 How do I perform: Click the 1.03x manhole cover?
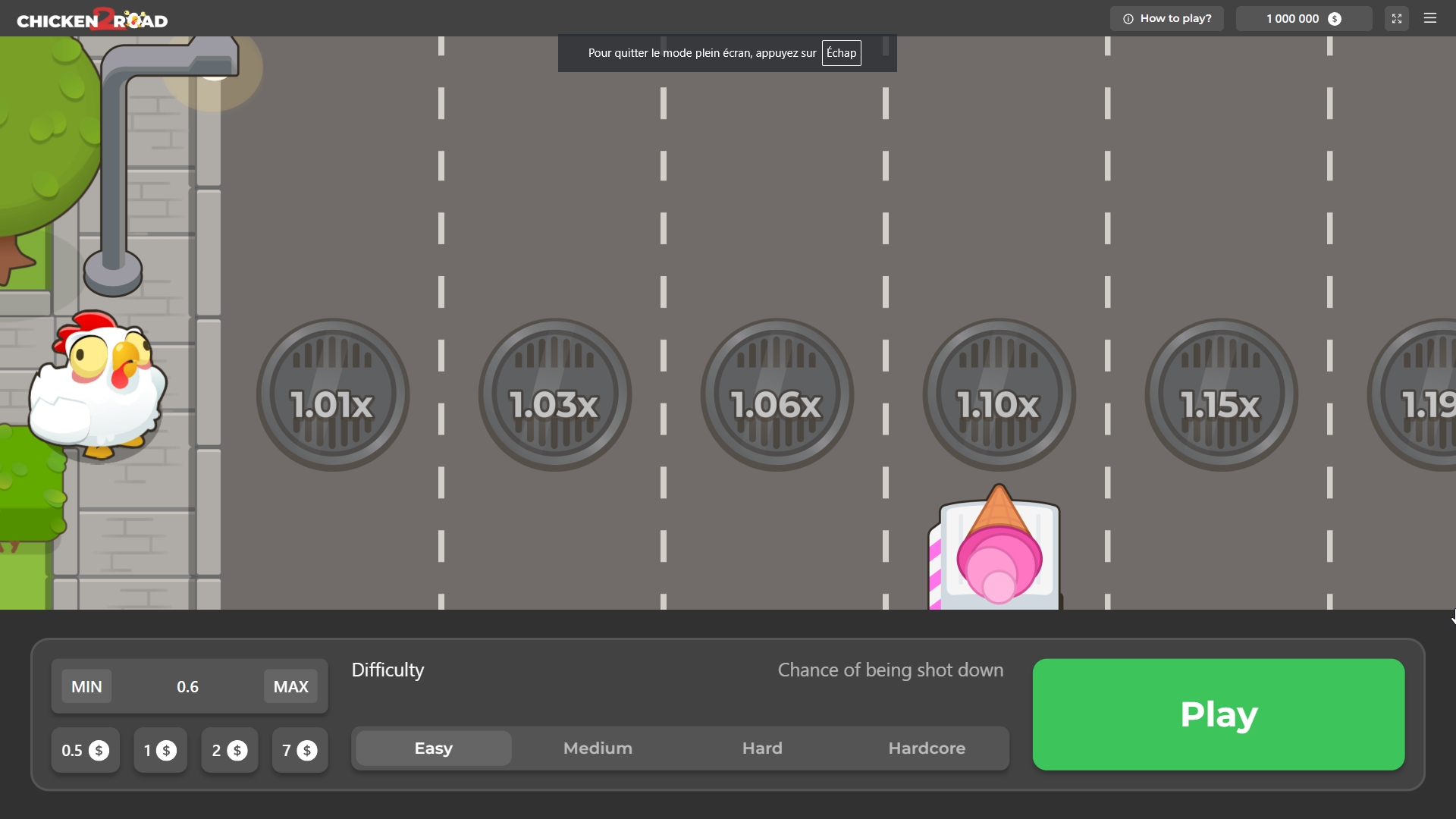(554, 395)
